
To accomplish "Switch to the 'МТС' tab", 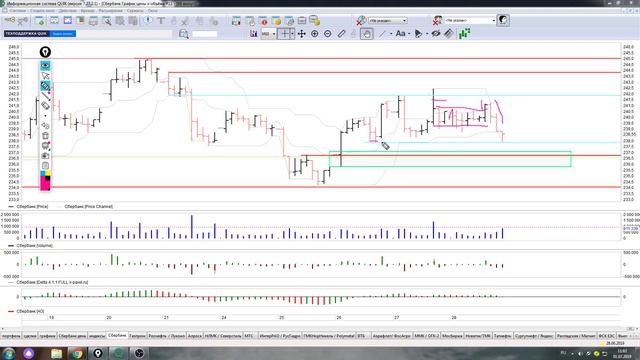I will point(249,336).
